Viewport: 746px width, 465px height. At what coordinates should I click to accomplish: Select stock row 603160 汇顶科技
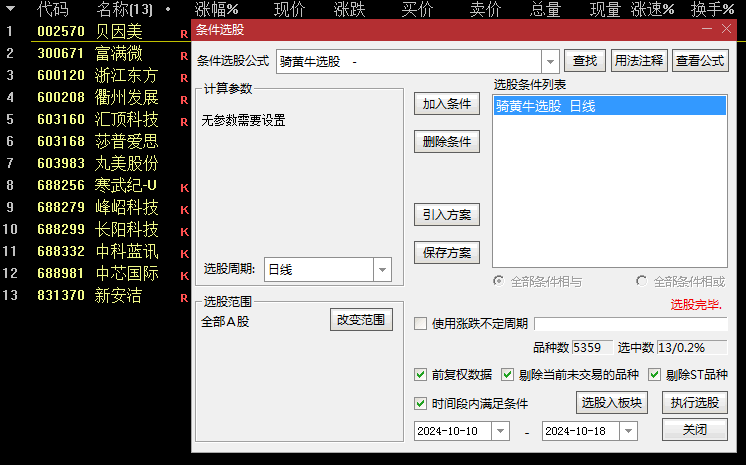pyautogui.click(x=95, y=119)
